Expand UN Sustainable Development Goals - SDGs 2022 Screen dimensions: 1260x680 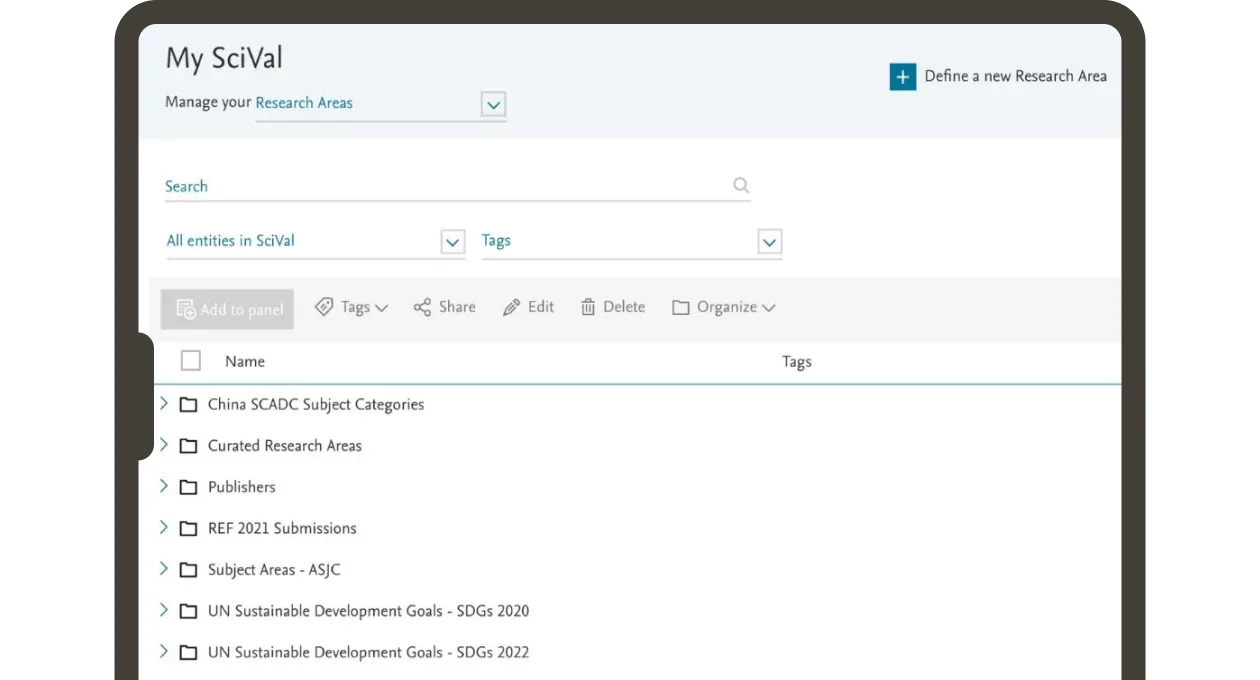click(164, 650)
